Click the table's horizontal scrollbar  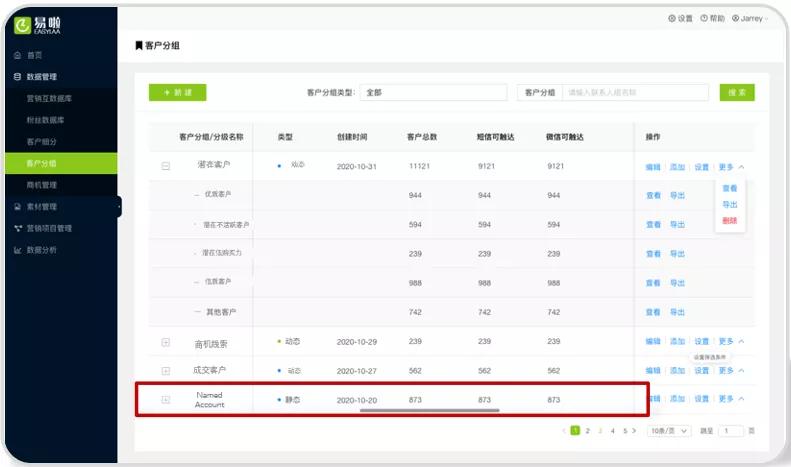coord(430,411)
